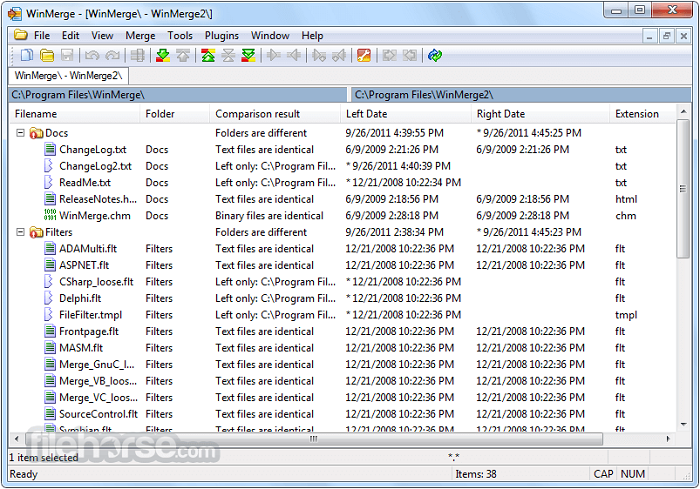Open the Merge menu
The image size is (700, 489).
140,35
